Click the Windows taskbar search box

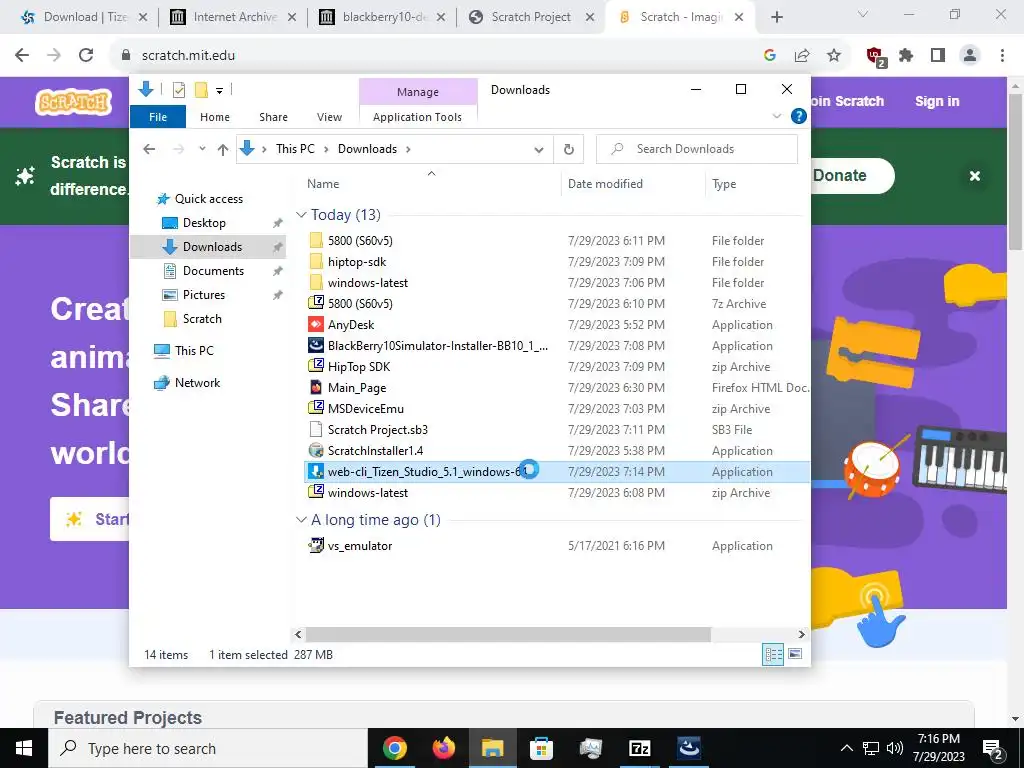[x=208, y=748]
